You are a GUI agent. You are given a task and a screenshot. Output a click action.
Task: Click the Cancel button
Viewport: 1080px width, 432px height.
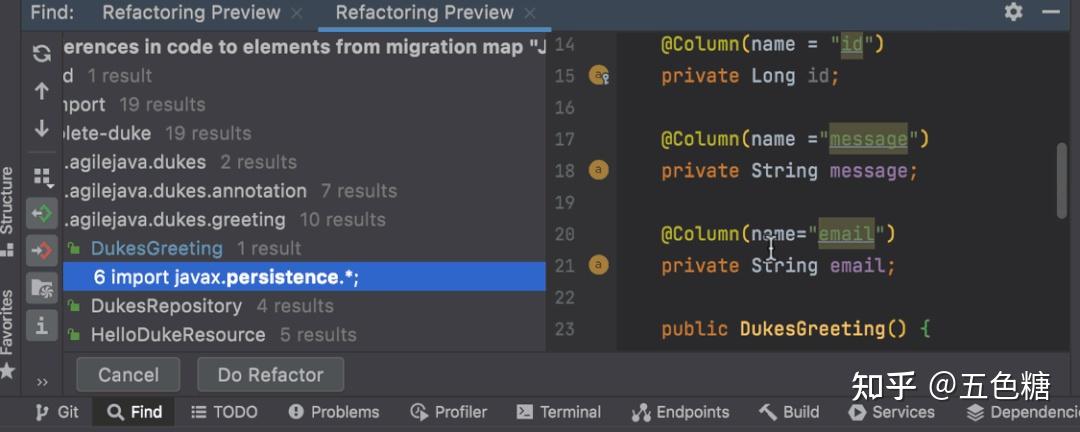tap(128, 375)
